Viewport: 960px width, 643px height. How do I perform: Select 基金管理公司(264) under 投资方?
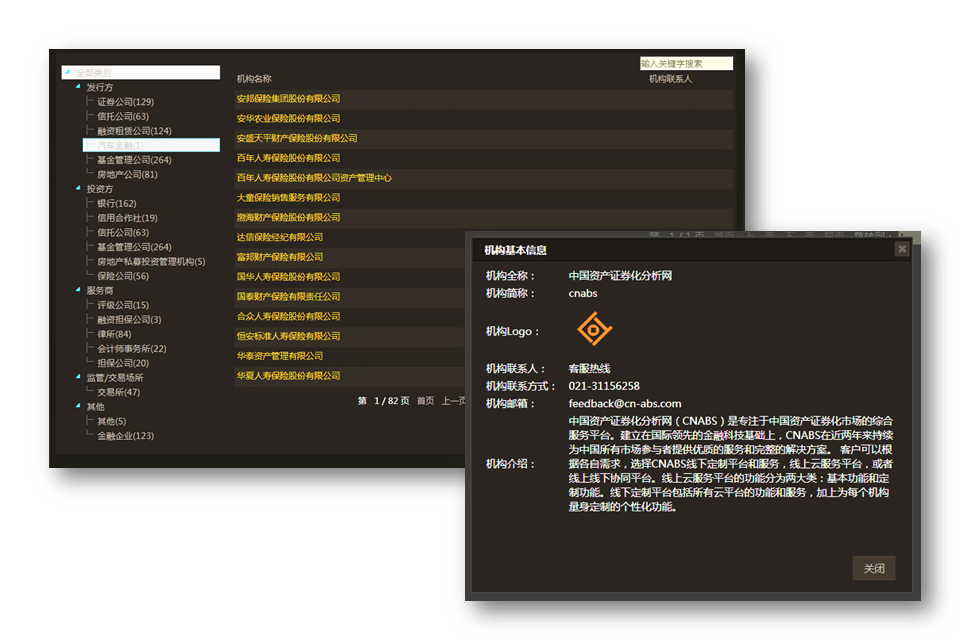pos(134,247)
